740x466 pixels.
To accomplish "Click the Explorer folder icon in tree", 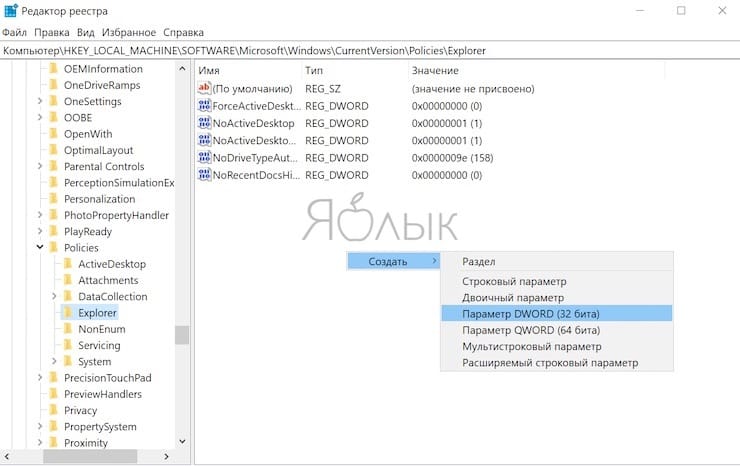I will [x=68, y=313].
